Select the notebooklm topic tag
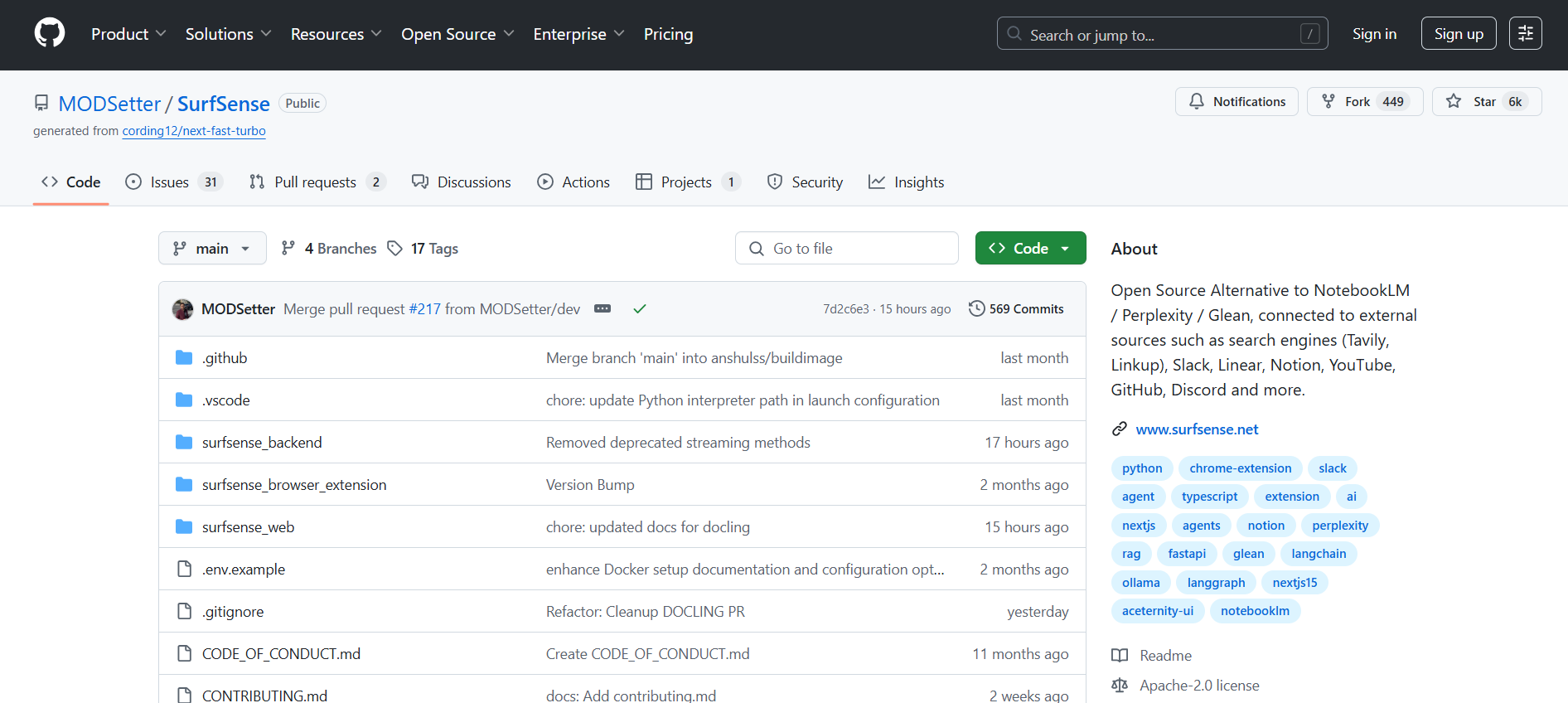The height and width of the screenshot is (703, 1568). 1255,611
